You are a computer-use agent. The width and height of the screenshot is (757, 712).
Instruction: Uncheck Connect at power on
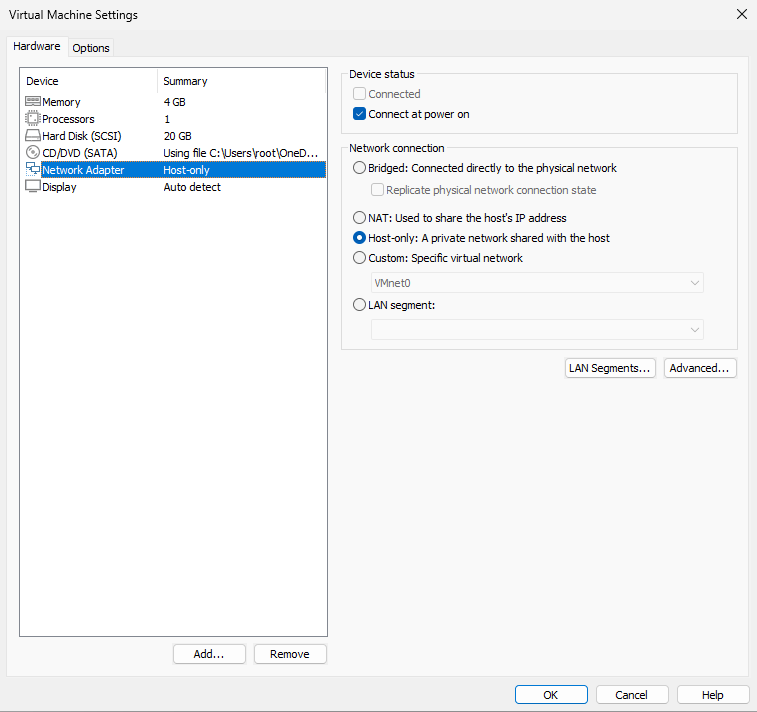360,114
